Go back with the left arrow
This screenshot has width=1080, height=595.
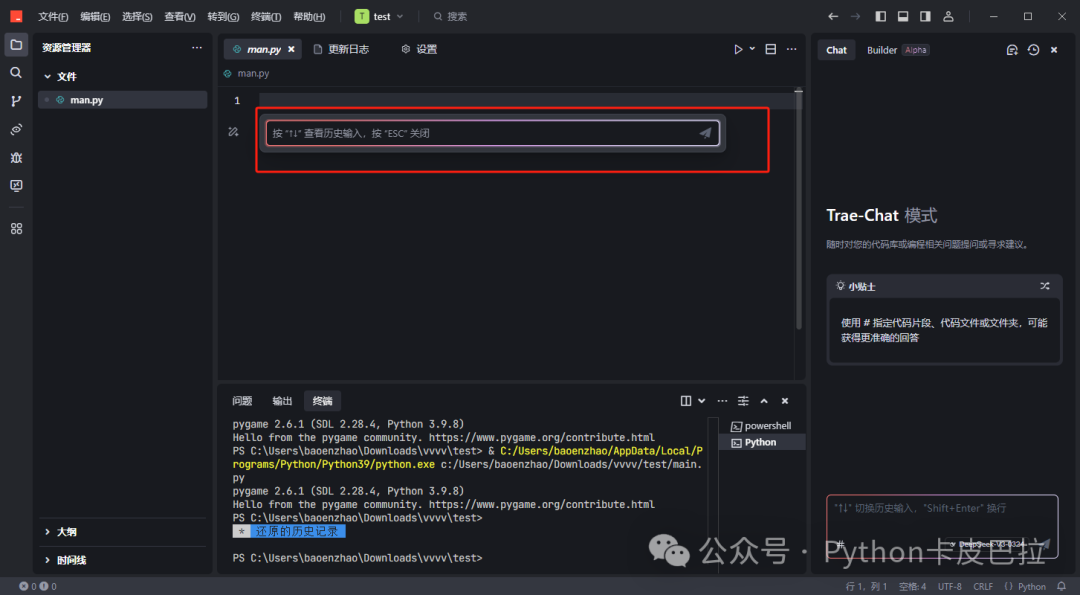point(833,17)
